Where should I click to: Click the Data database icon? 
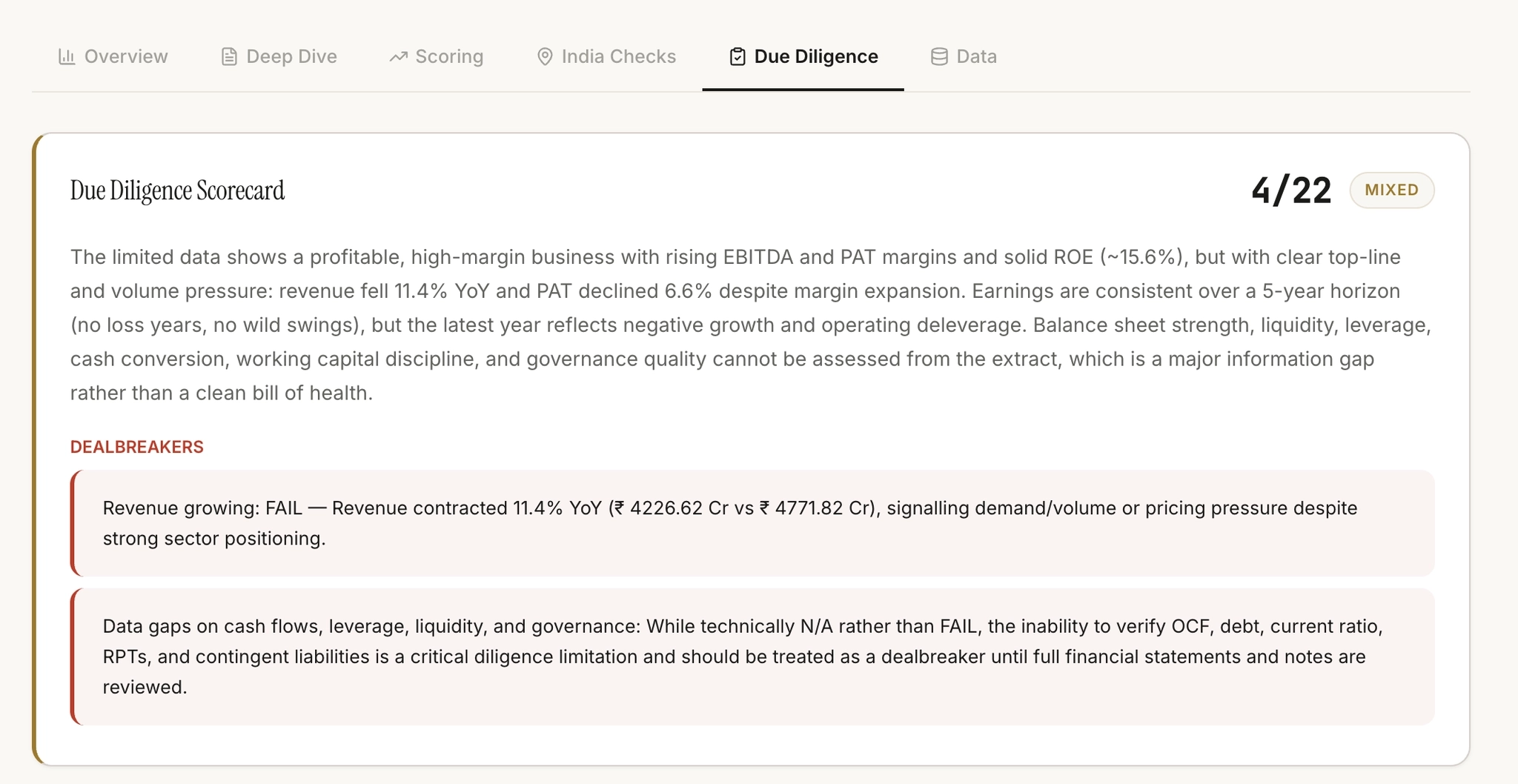pos(939,56)
